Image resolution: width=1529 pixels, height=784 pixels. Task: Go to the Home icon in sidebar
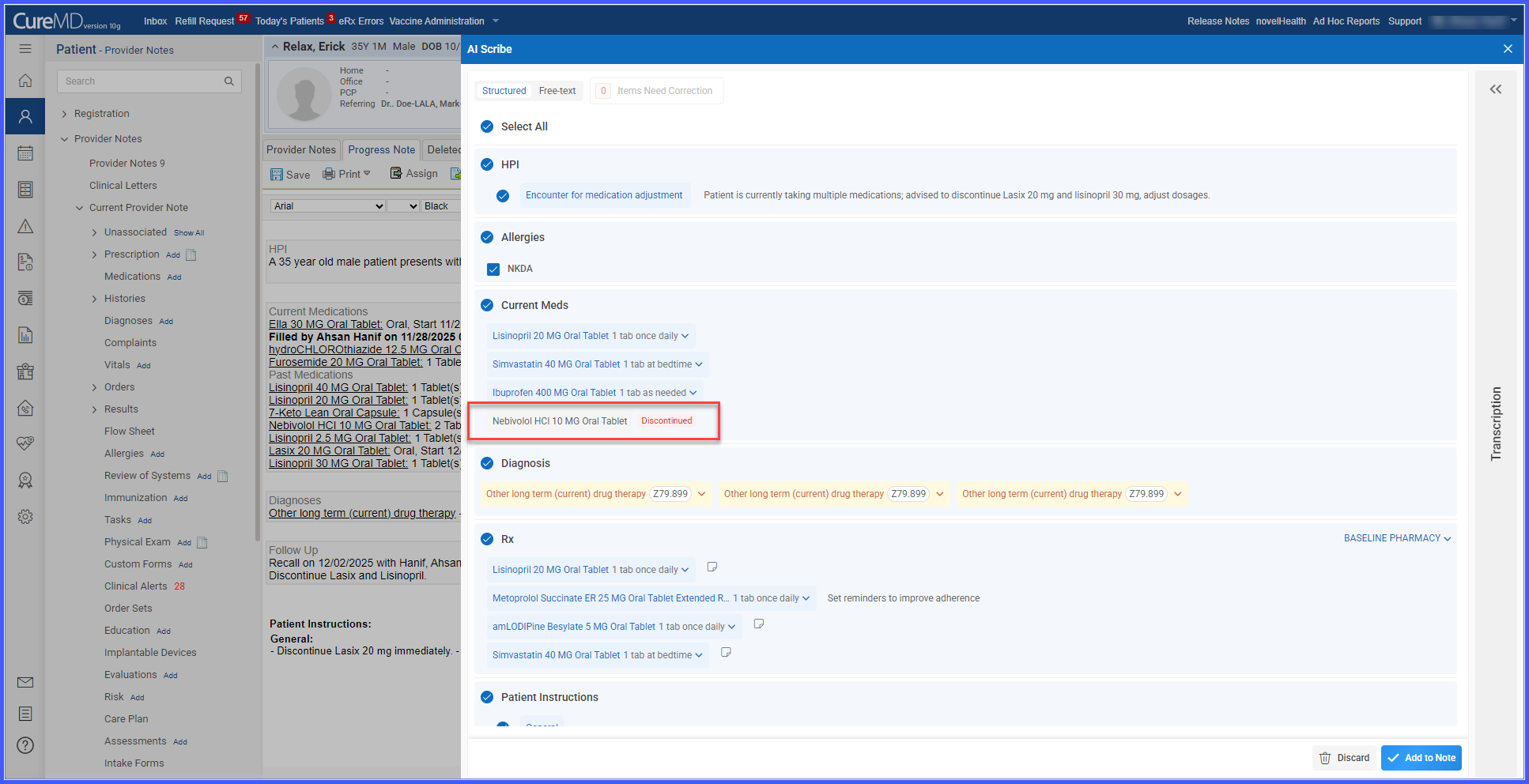click(25, 81)
